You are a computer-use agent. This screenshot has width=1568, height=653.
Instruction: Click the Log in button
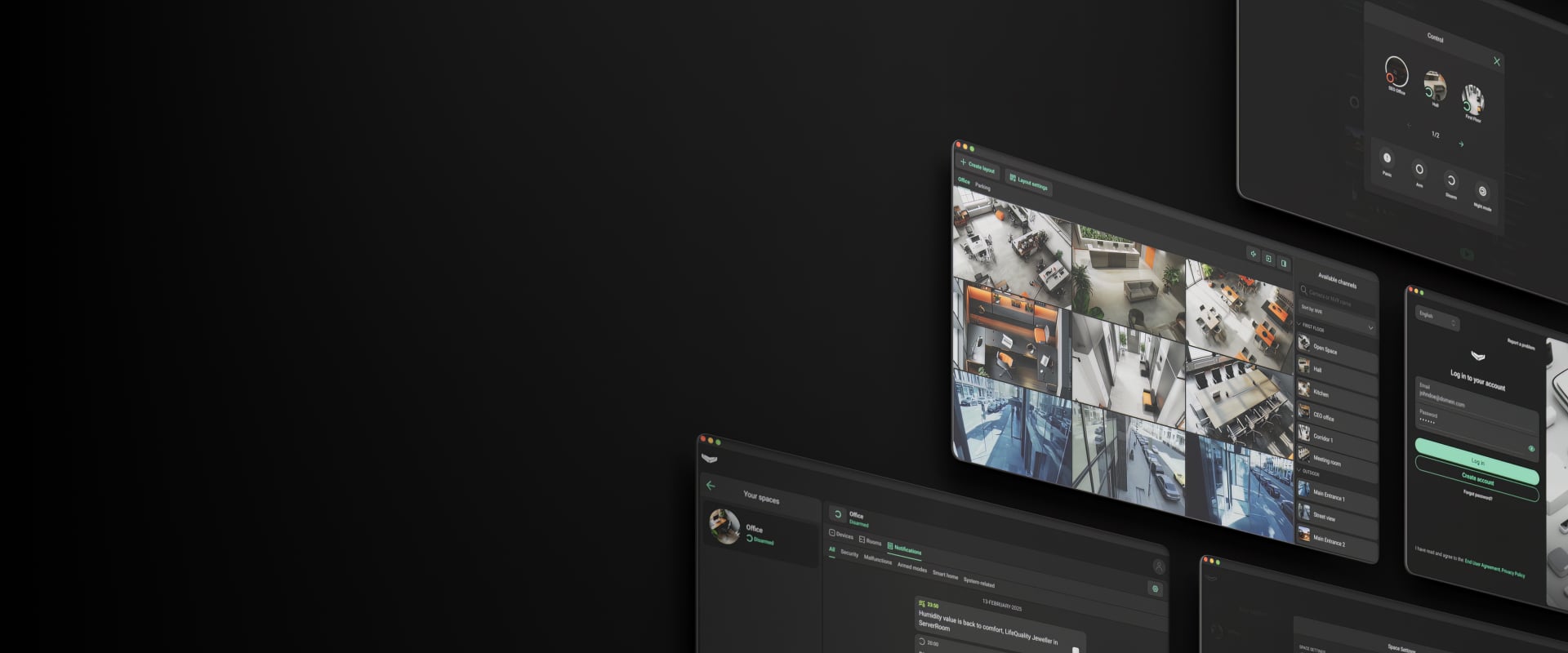1477,462
